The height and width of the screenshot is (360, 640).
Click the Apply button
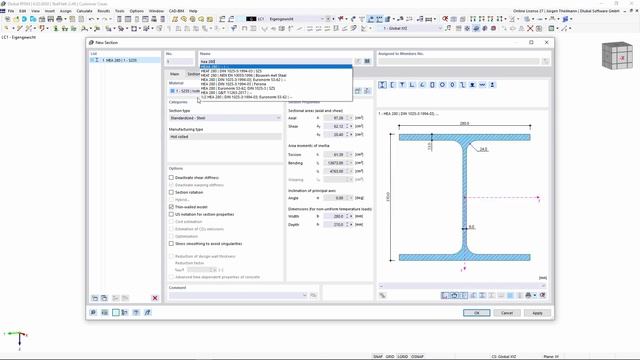pos(537,313)
